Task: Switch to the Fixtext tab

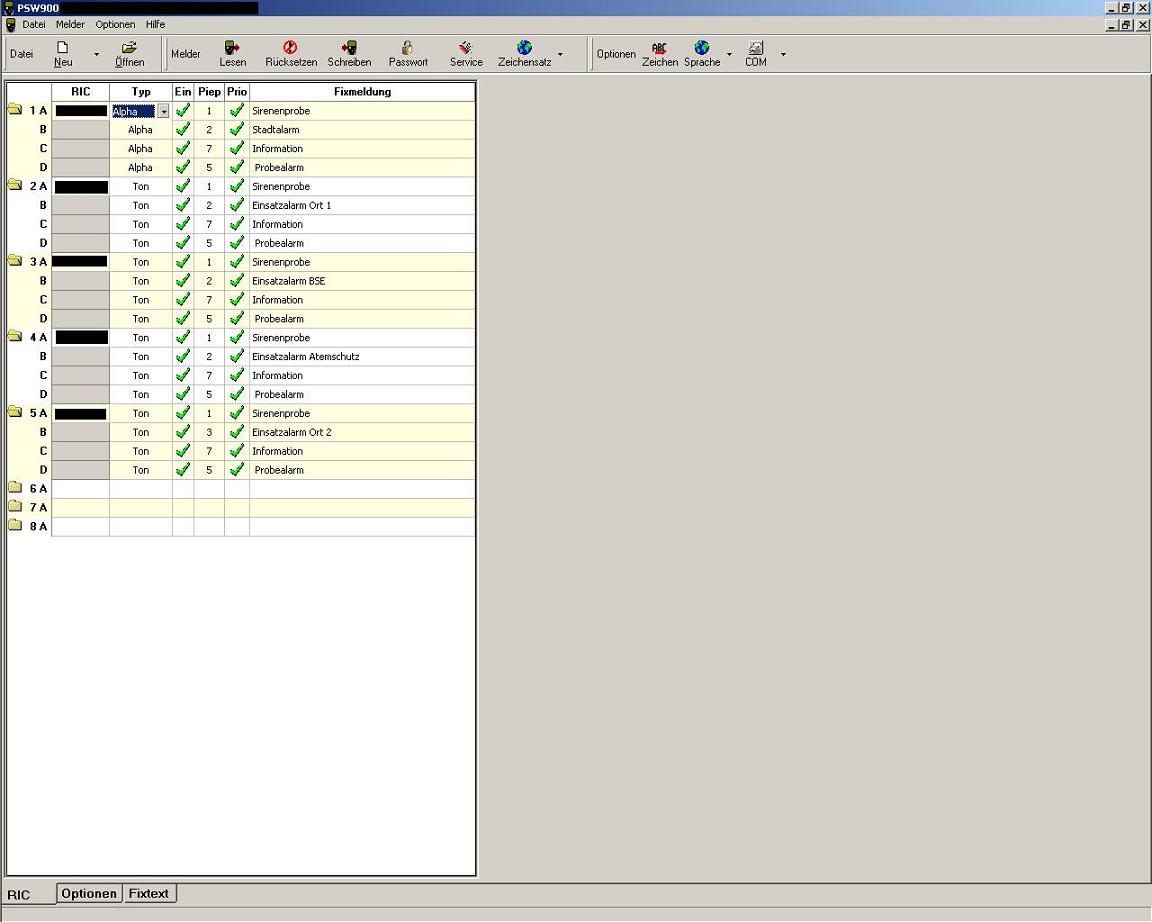Action: [149, 893]
